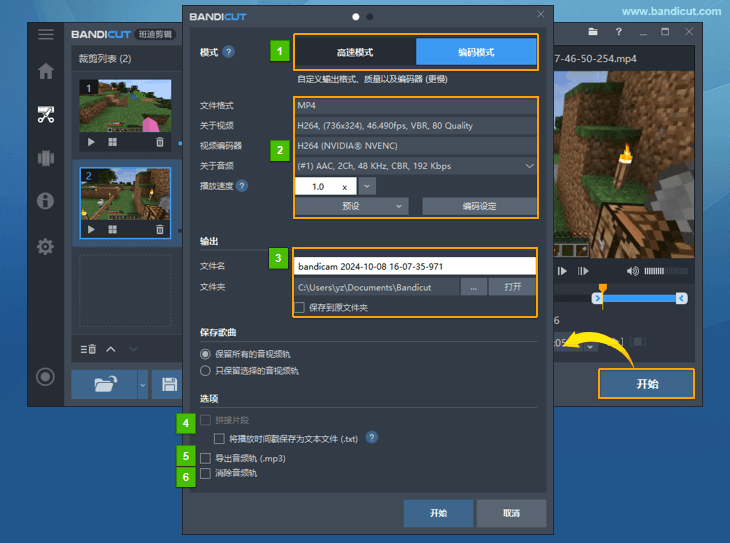
Task: Open the hamburger menu in Bandicut sidebar
Action: point(46,34)
